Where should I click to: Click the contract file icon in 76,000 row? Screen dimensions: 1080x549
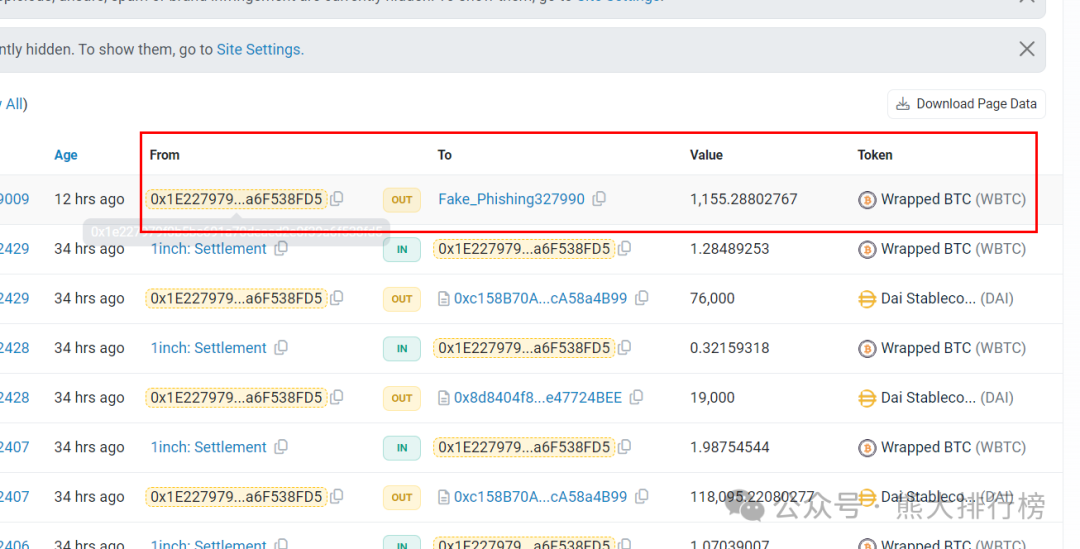click(x=444, y=299)
